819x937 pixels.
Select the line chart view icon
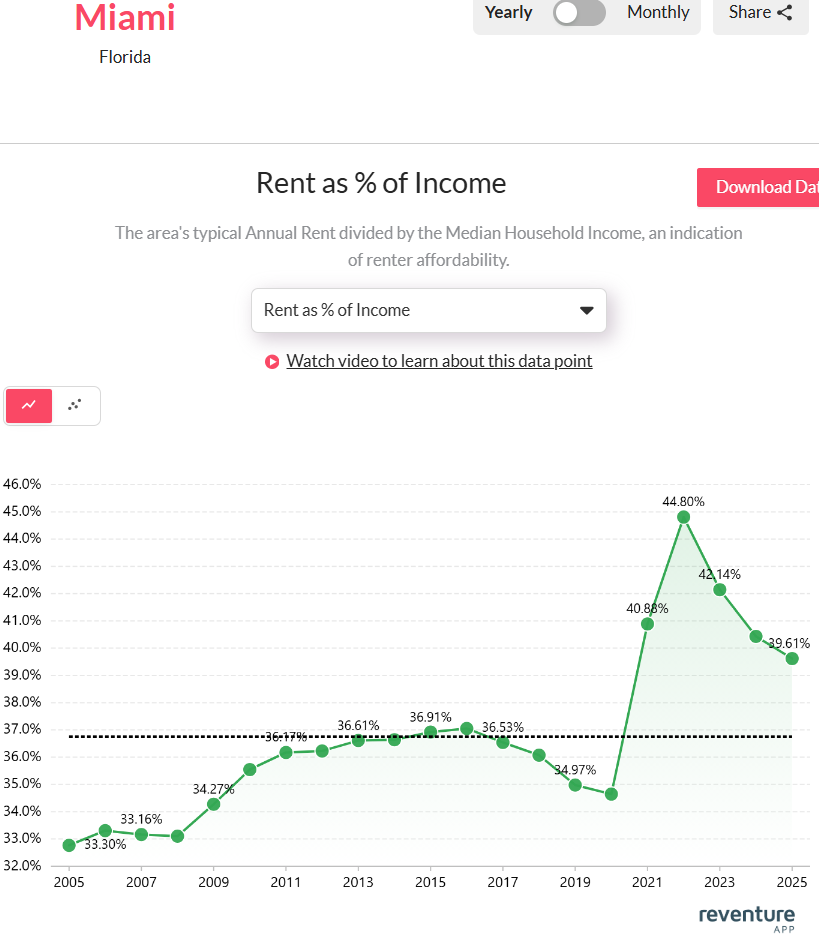point(28,406)
